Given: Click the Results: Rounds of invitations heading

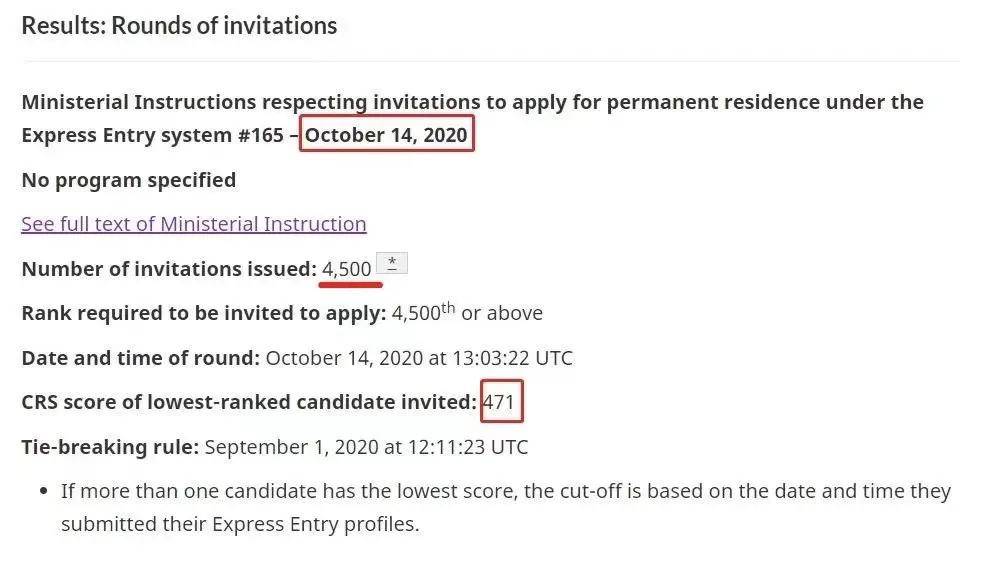Looking at the screenshot, I should pos(179,26).
